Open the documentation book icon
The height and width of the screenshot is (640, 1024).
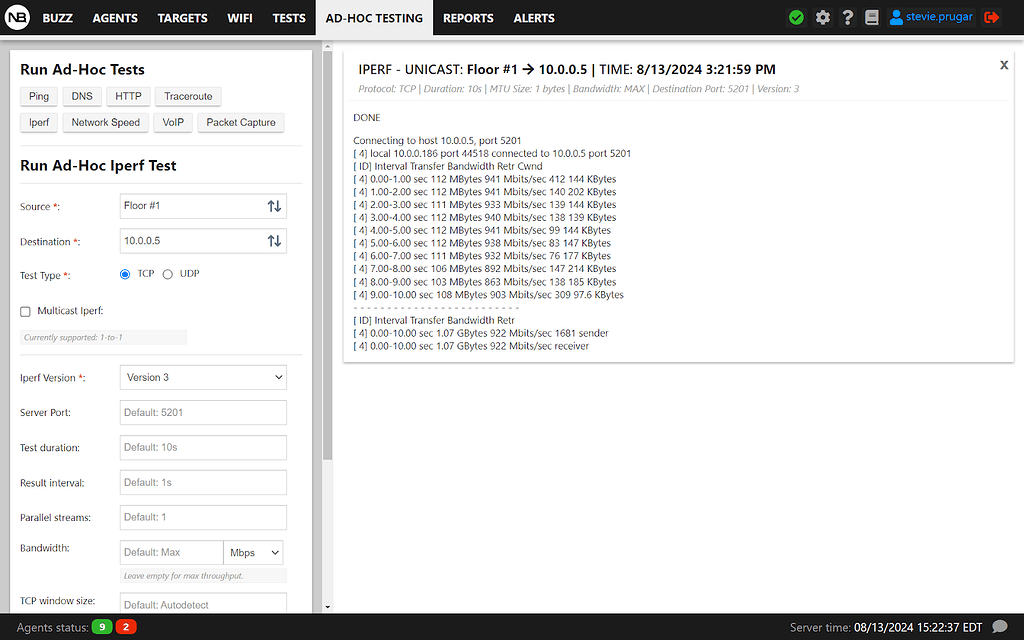pyautogui.click(x=871, y=17)
